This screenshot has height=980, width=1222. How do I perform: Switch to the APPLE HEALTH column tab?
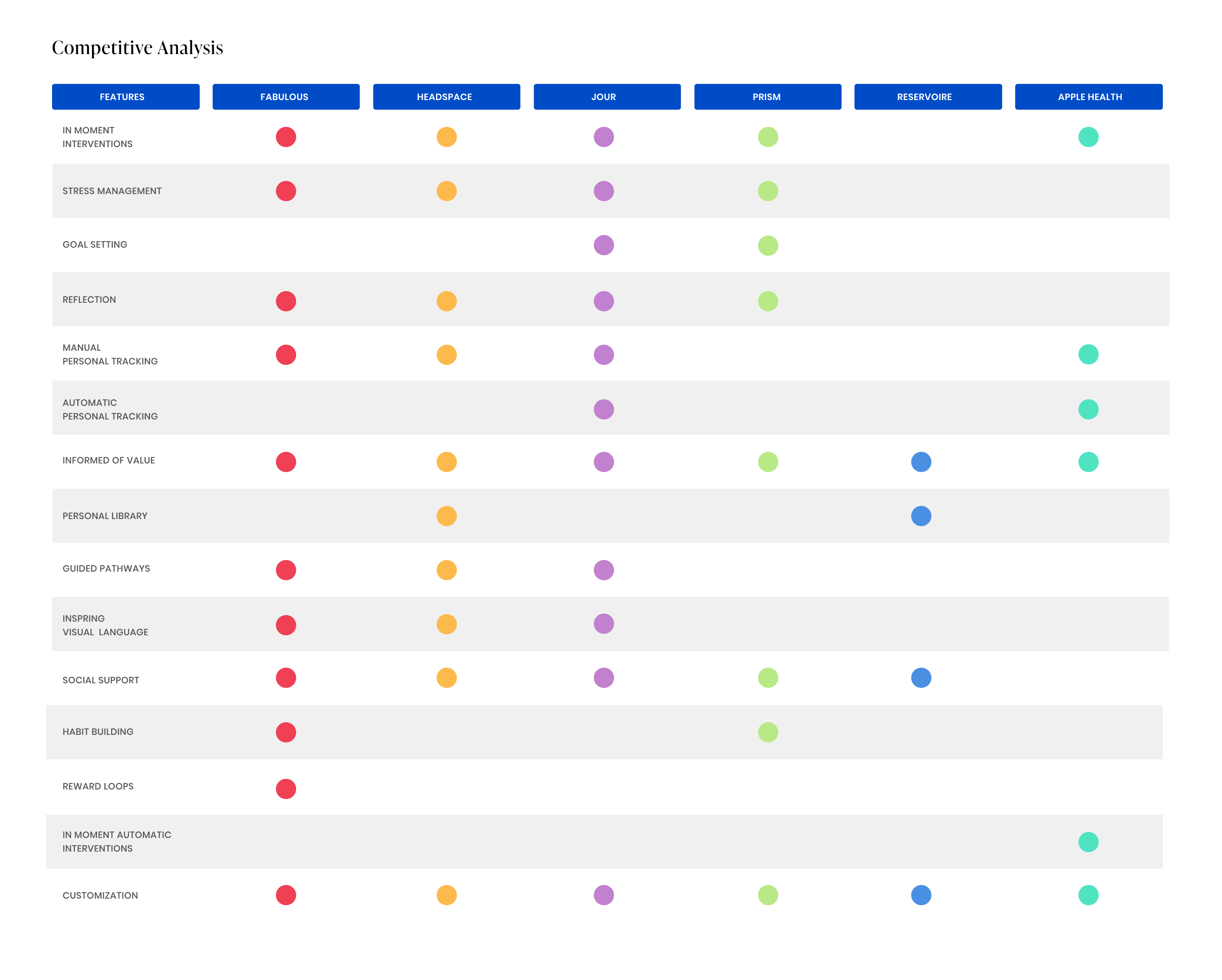(1088, 97)
